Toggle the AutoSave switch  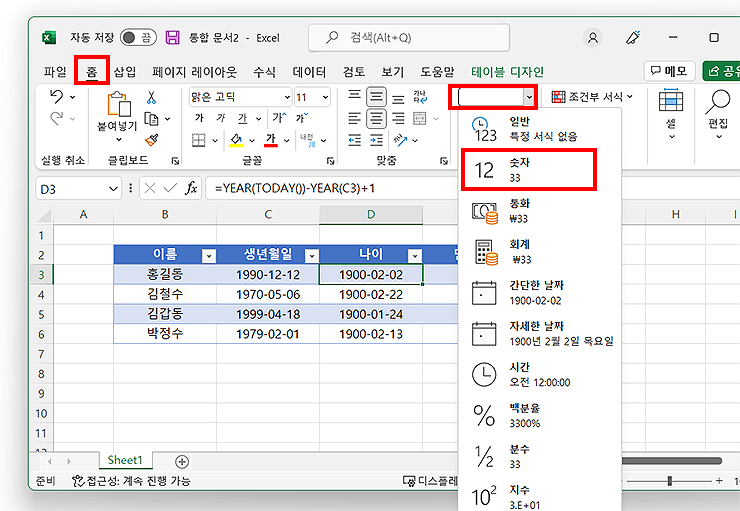point(138,37)
